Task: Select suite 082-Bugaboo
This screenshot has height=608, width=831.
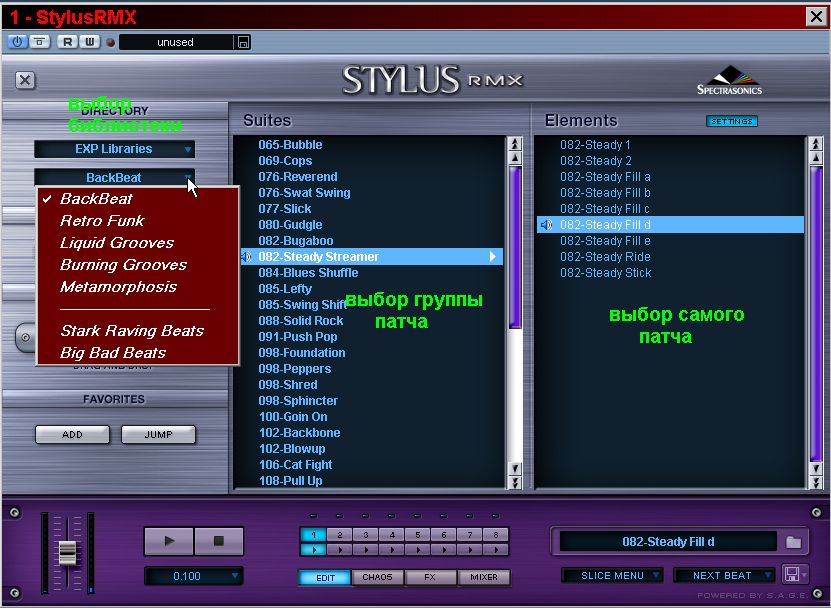Action: pos(296,241)
